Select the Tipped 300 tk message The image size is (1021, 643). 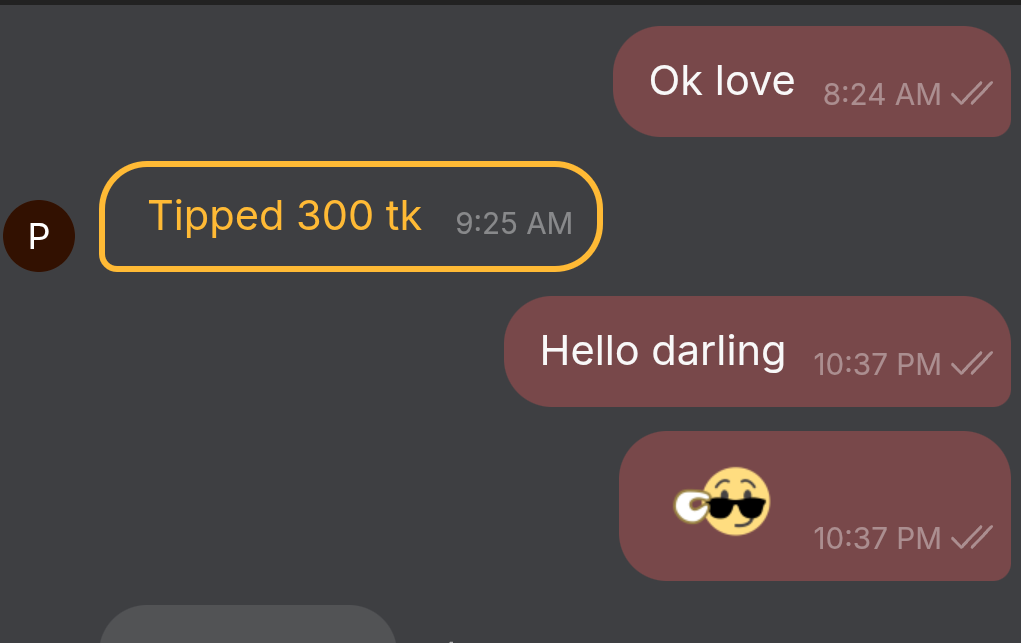350,216
